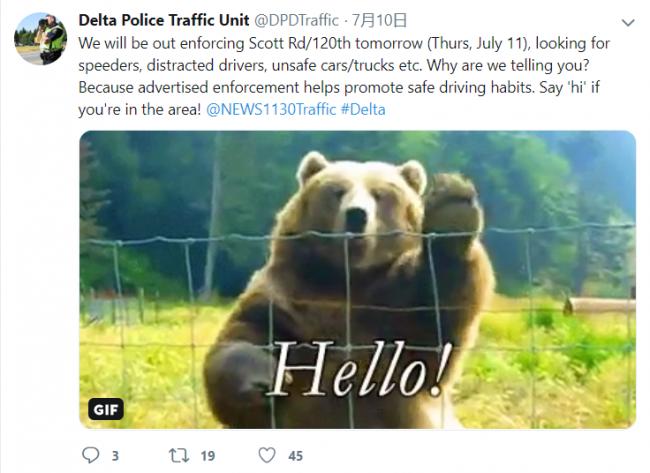Open the #Delta hashtag link
Screen dimensions: 650x473
(363, 109)
